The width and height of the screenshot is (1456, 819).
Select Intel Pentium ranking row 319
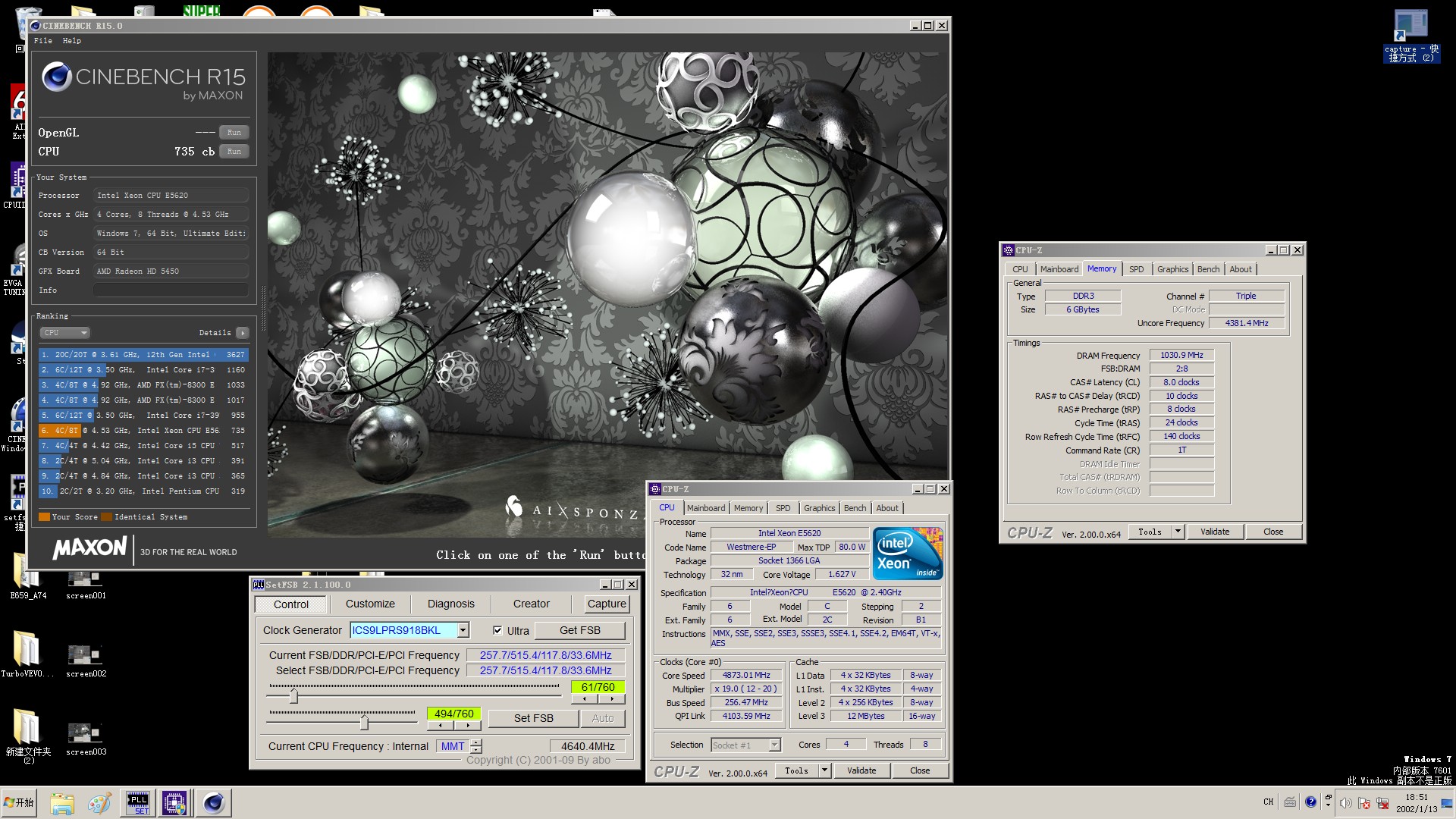tap(143, 491)
